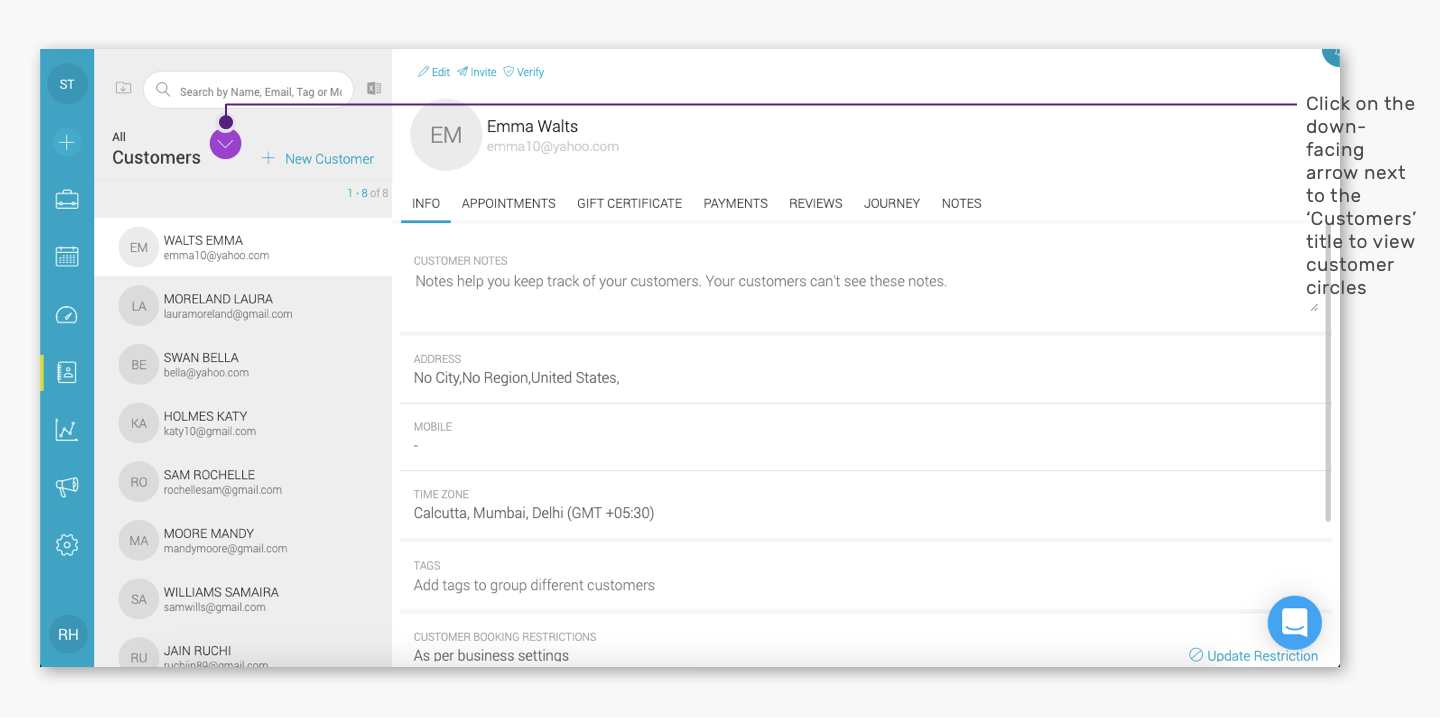Click into the Customer Notes text area
Image resolution: width=1440 pixels, height=718 pixels.
click(x=865, y=291)
